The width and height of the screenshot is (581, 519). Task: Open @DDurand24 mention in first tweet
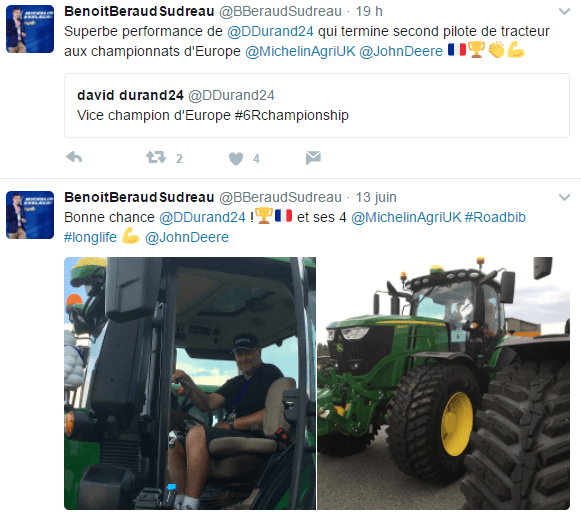pos(270,31)
